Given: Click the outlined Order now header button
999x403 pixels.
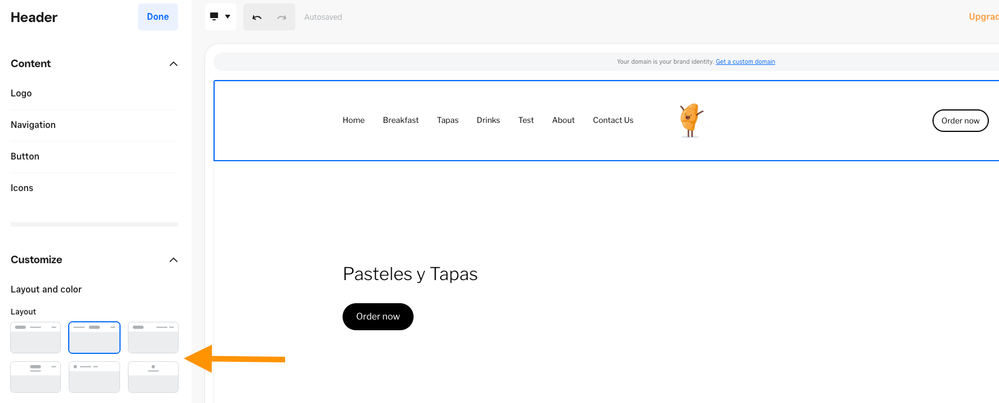Looking at the screenshot, I should pos(960,120).
